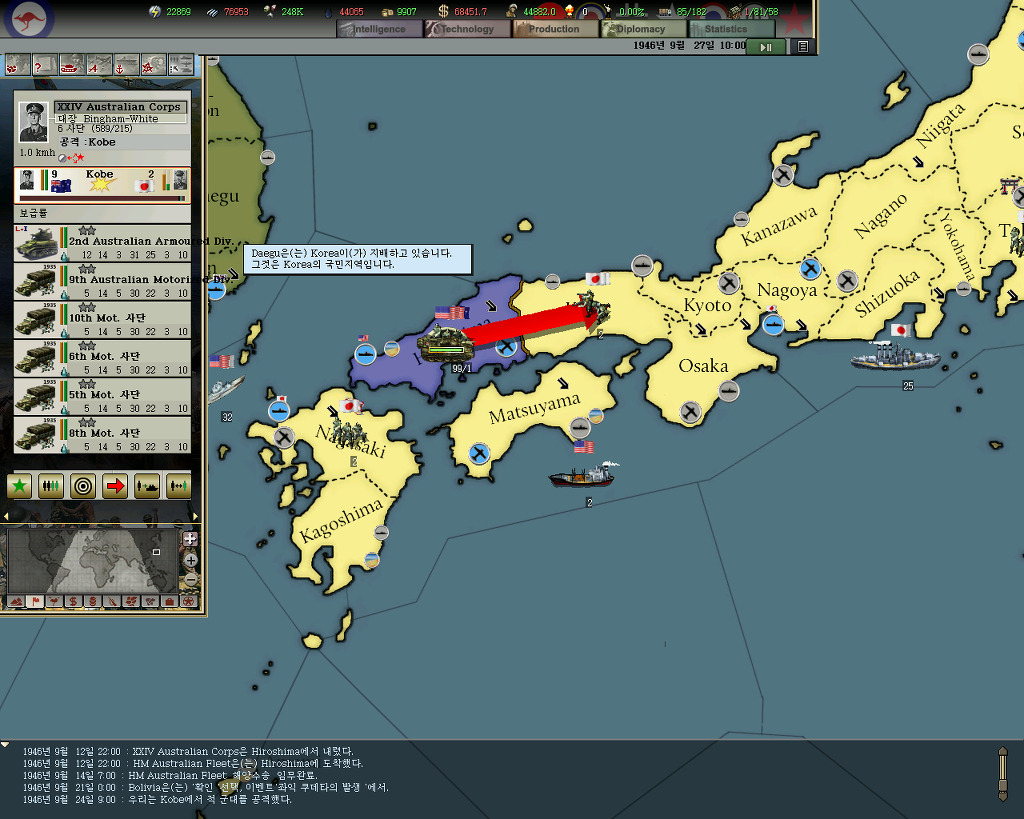Open the Diplomacy tab
The height and width of the screenshot is (819, 1024).
[642, 29]
